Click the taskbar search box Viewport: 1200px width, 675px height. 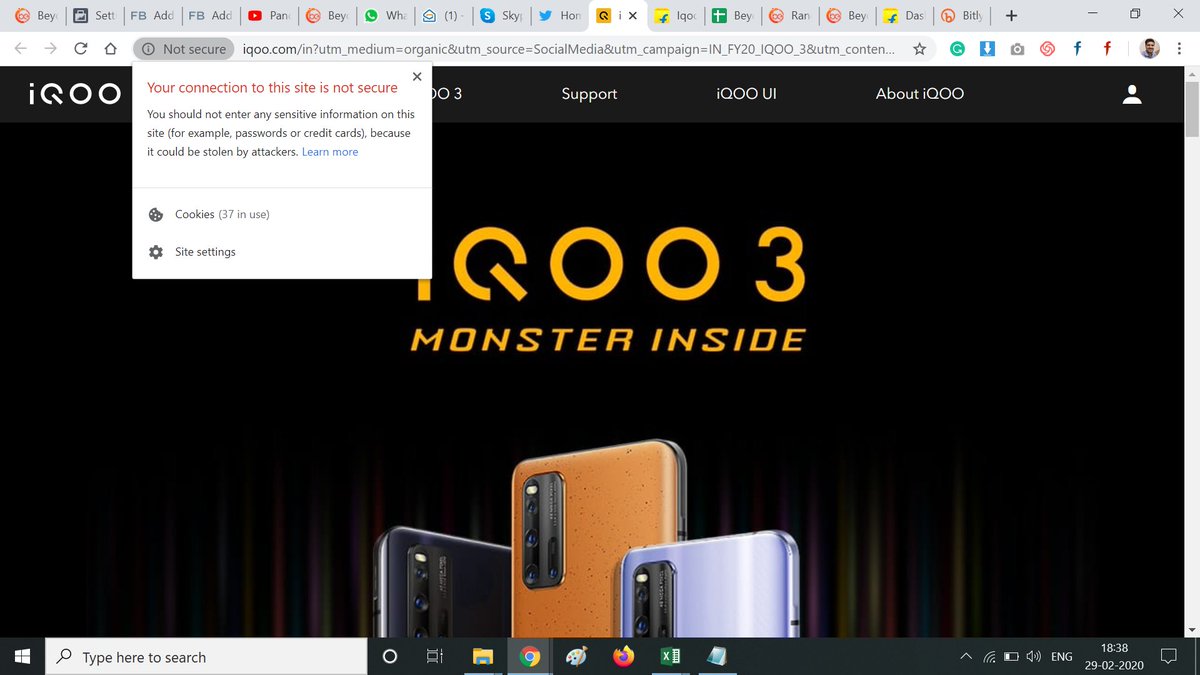207,657
